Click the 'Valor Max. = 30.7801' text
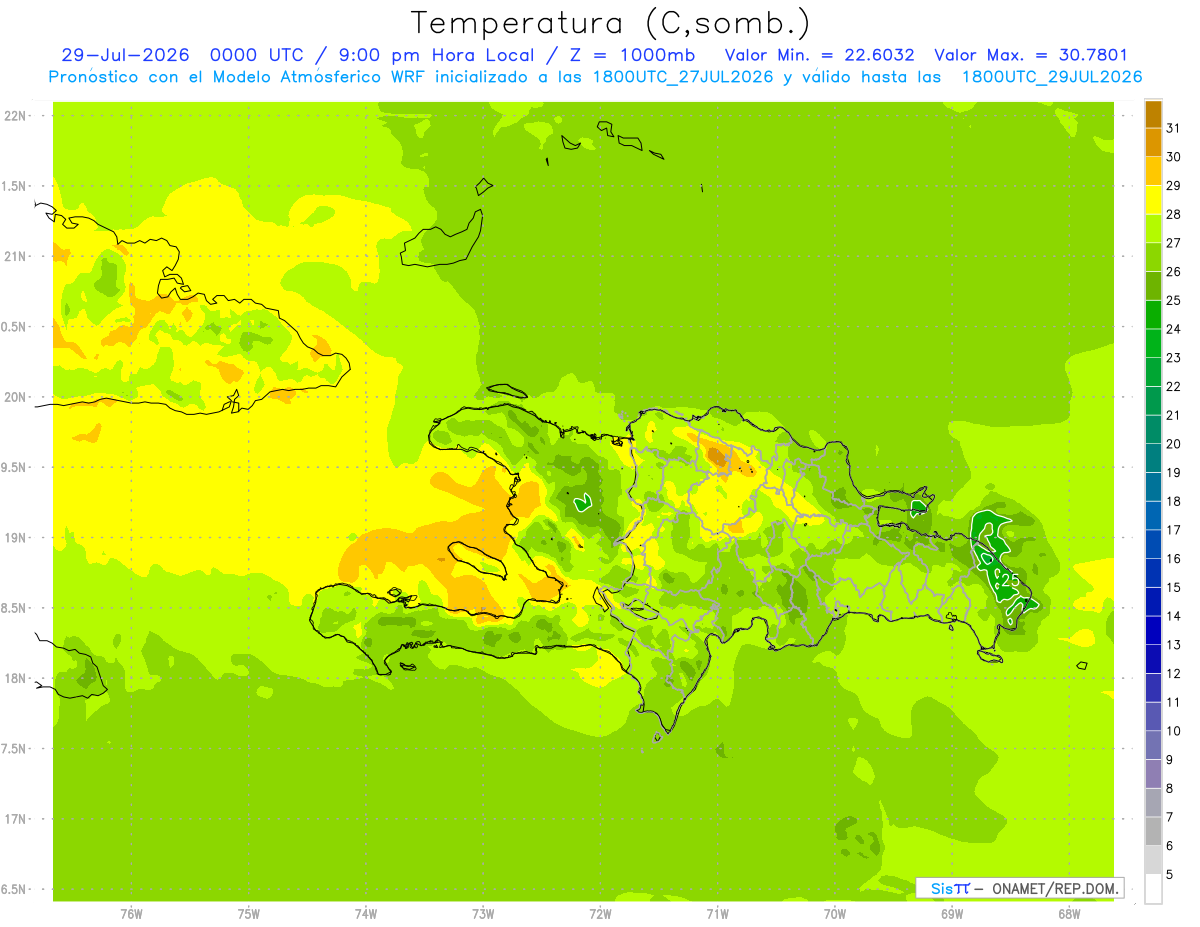Viewport: 1200px width, 927px height. [x=1030, y=55]
